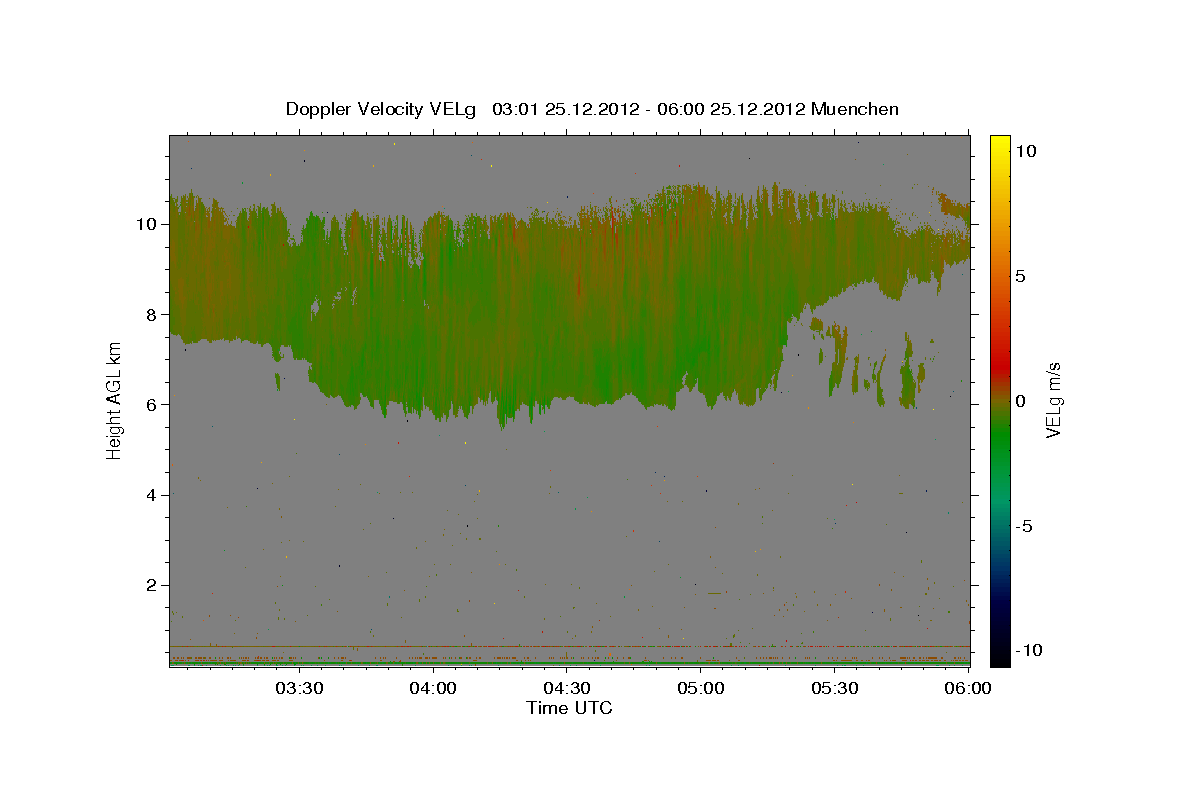
Task: Click the colorbar value label '10'
Action: pos(1026,150)
